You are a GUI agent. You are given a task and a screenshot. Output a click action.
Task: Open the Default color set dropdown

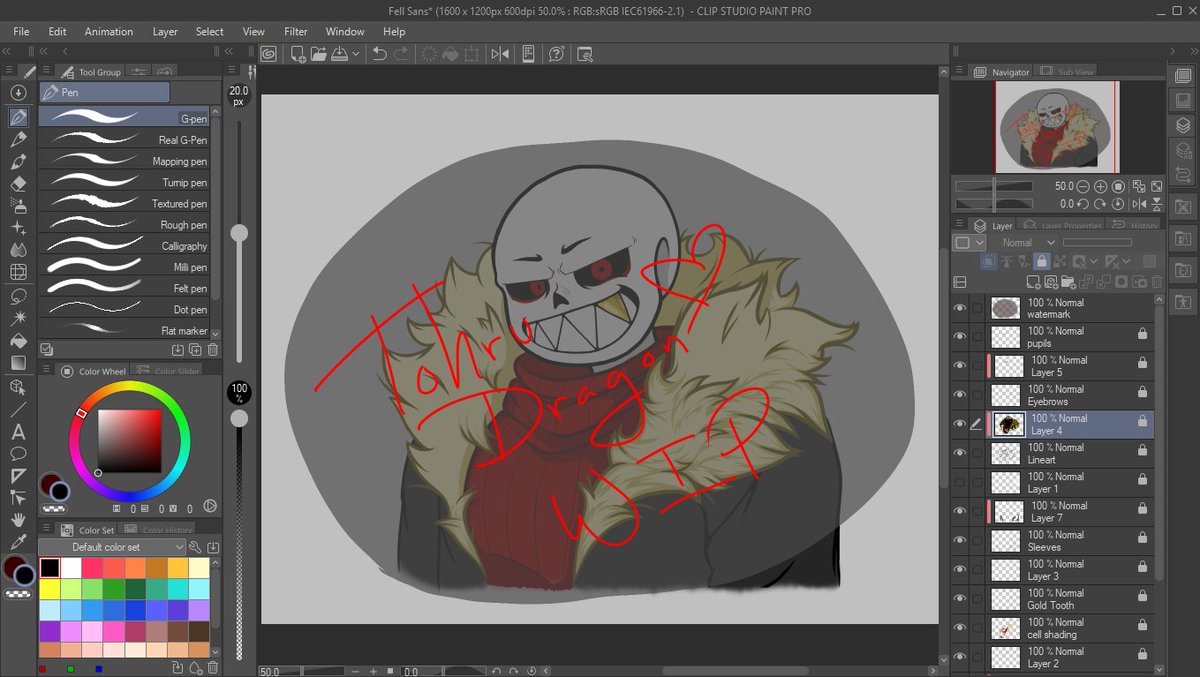tap(112, 547)
